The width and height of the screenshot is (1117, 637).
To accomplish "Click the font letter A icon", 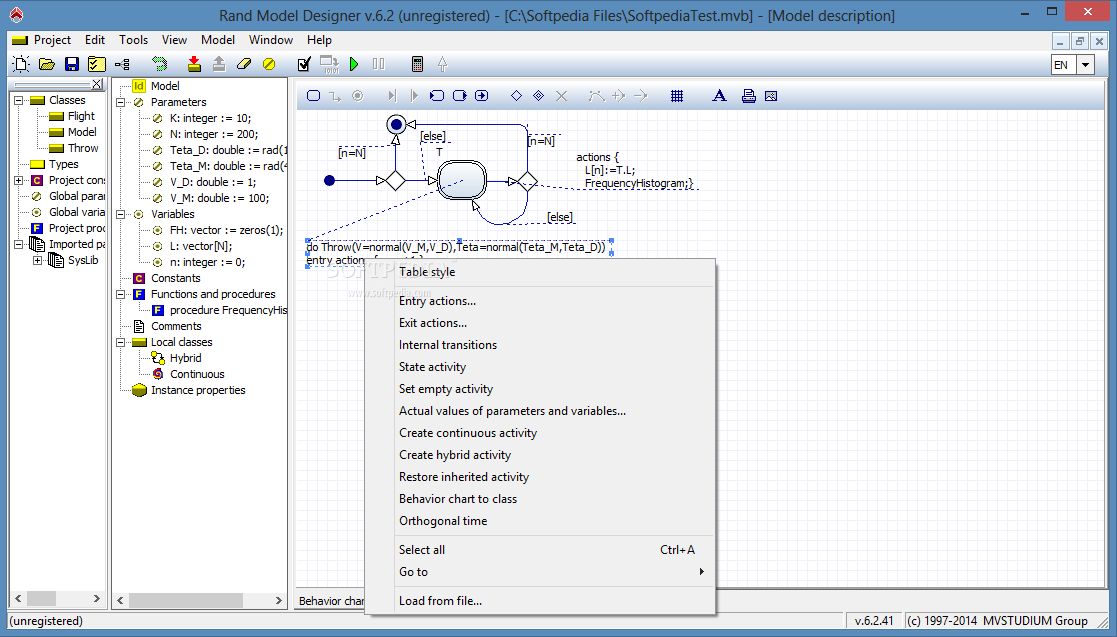I will click(719, 95).
